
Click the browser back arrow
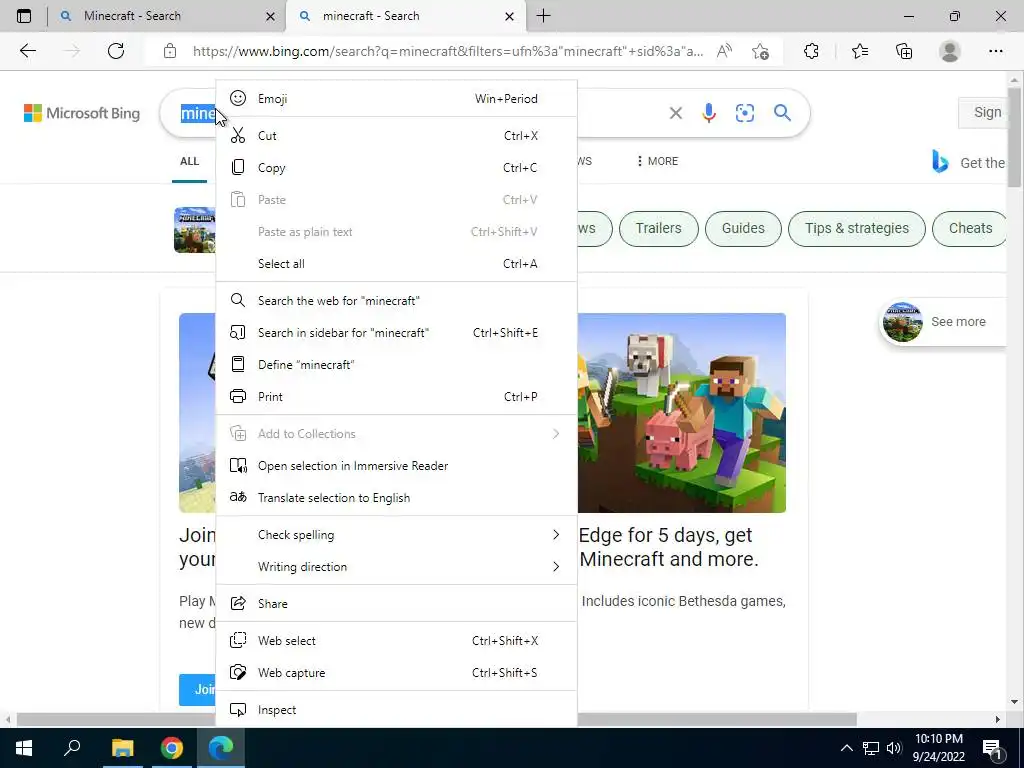point(27,51)
